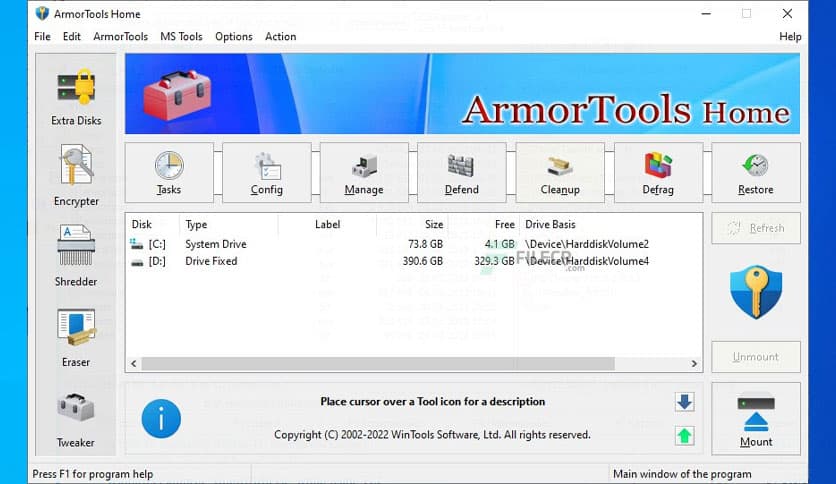Open the Defend firewall tool

pyautogui.click(x=462, y=173)
